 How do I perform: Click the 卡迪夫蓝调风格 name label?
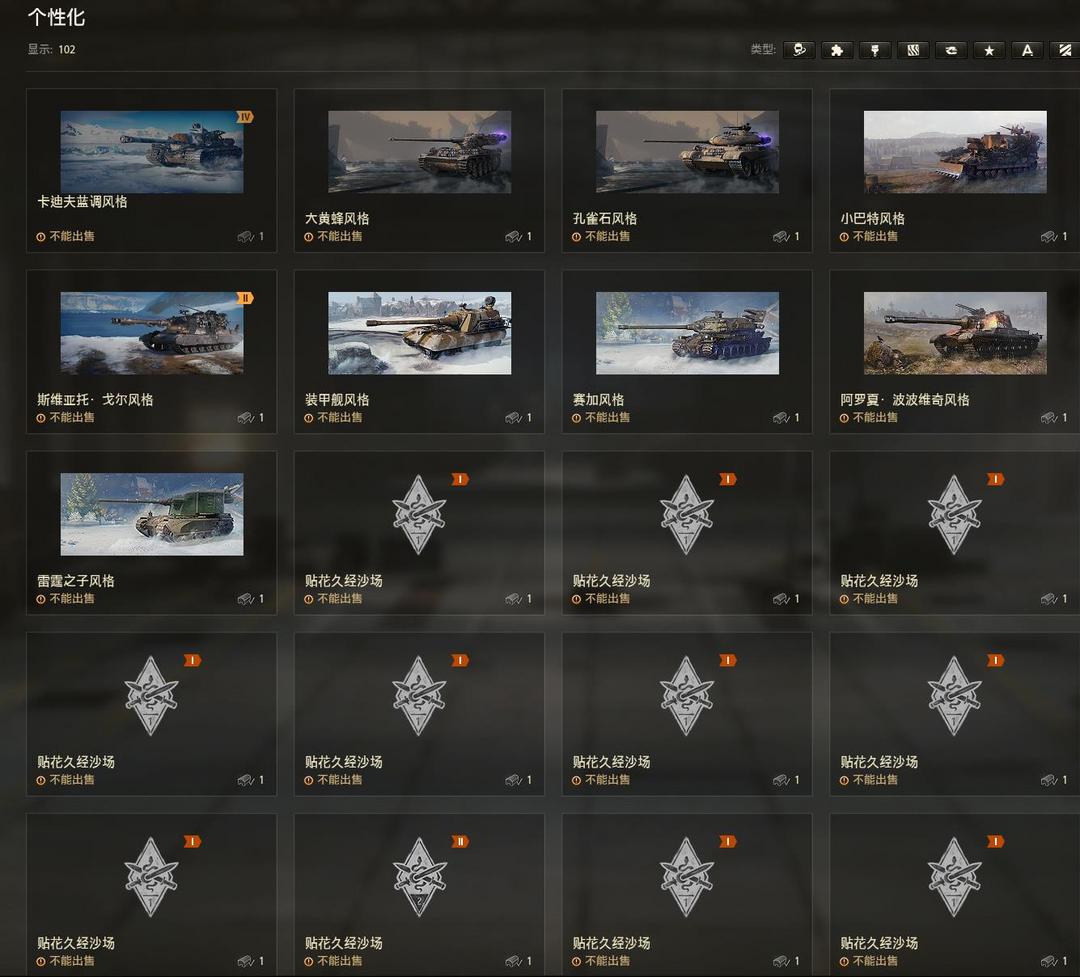coord(82,202)
